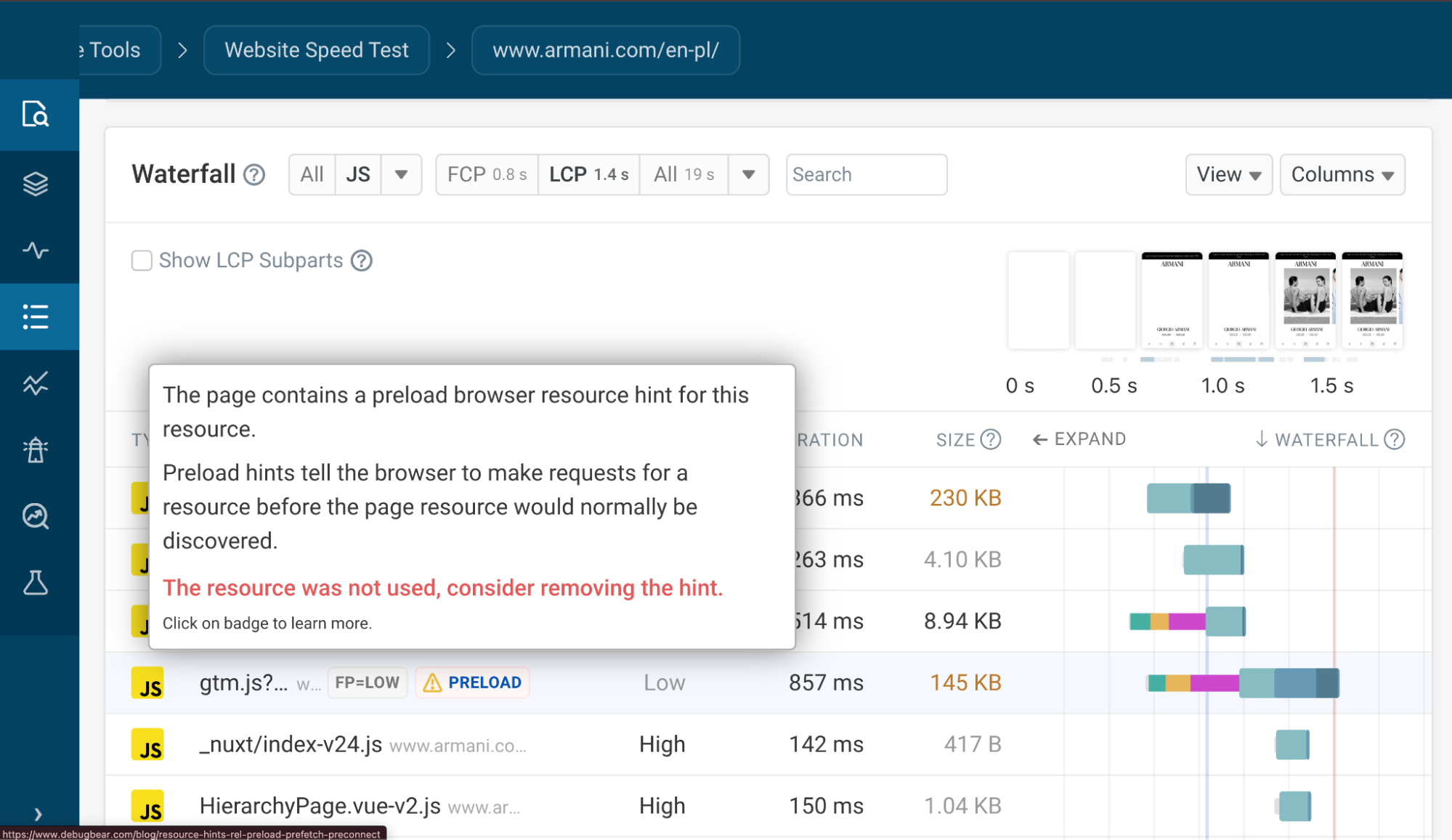Click the 417 B size value
Screen dimensions: 1452x840
click(x=973, y=744)
